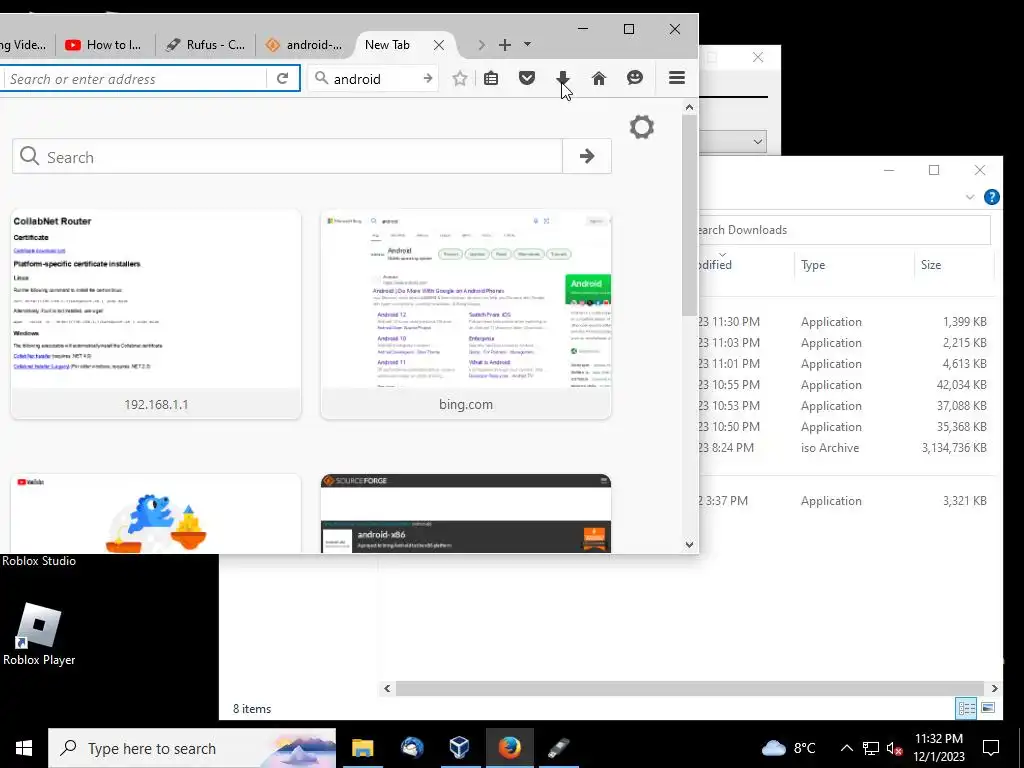Open the 8°C weather widget
The height and width of the screenshot is (768, 1024).
coord(789,748)
